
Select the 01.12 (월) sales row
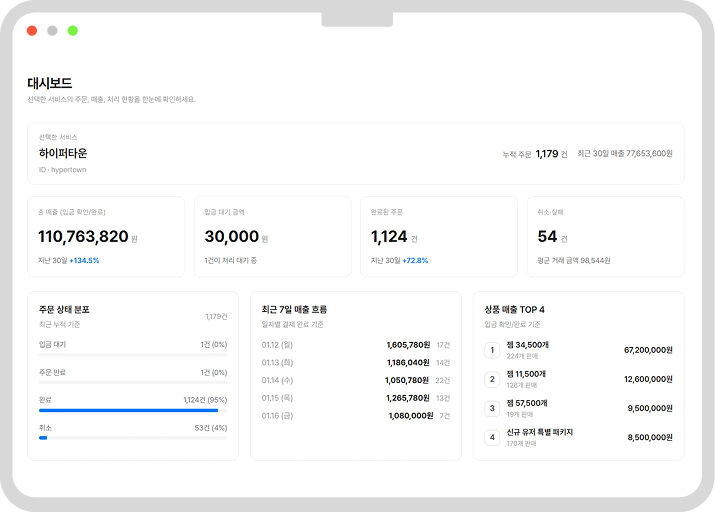[x=355, y=344]
